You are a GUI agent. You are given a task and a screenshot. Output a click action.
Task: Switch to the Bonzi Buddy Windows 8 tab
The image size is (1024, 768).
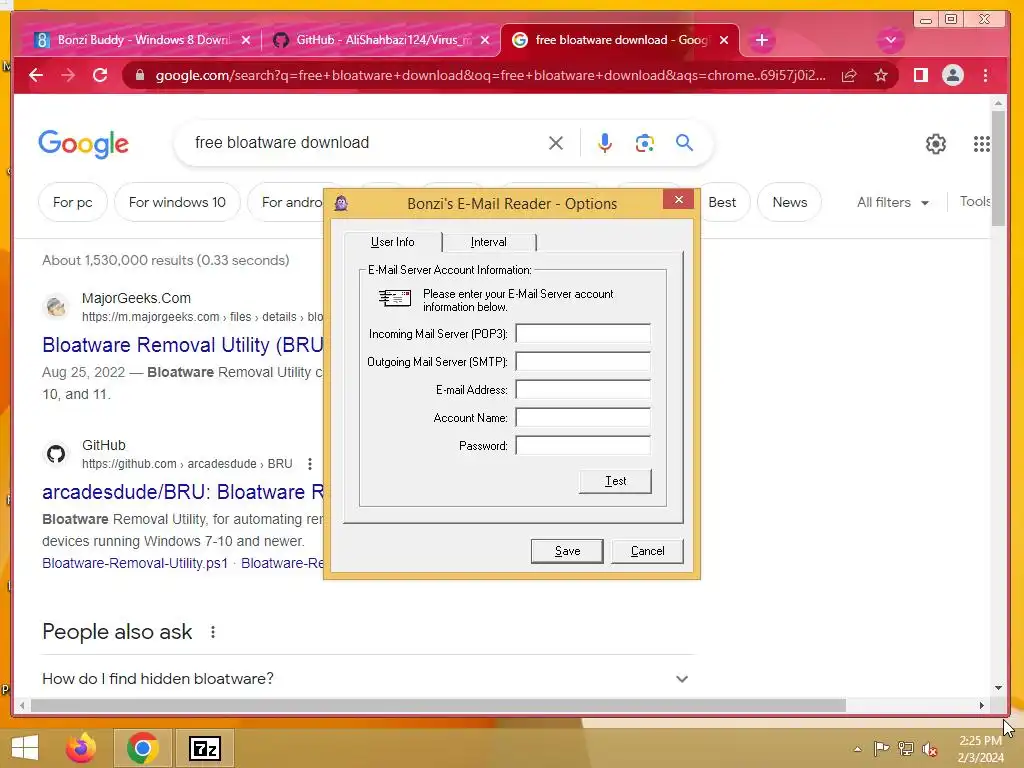coord(143,40)
